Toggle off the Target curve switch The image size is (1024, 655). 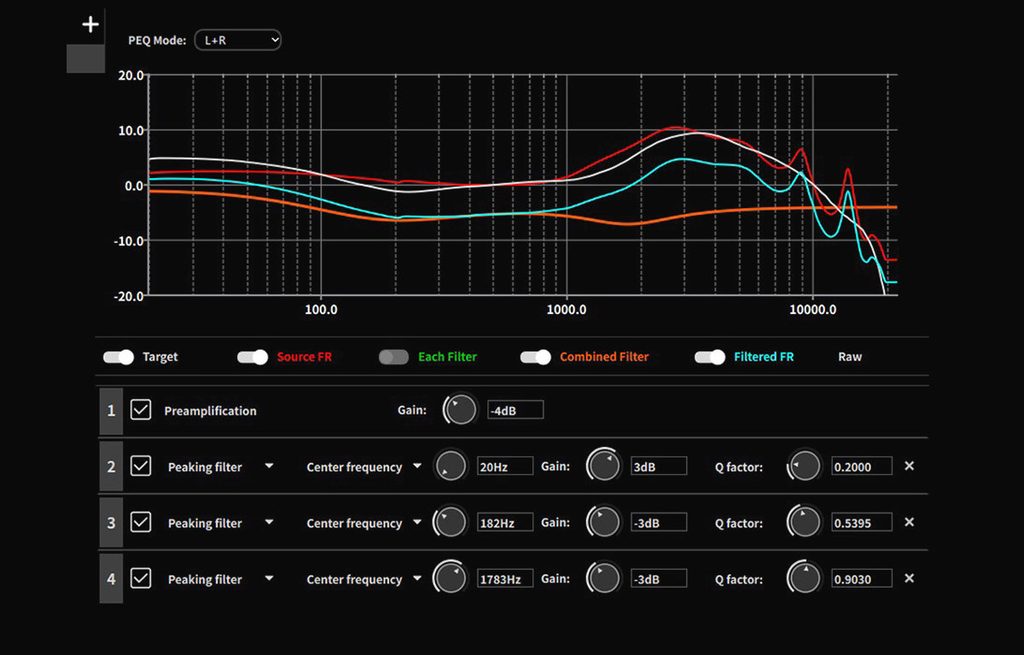tap(119, 357)
